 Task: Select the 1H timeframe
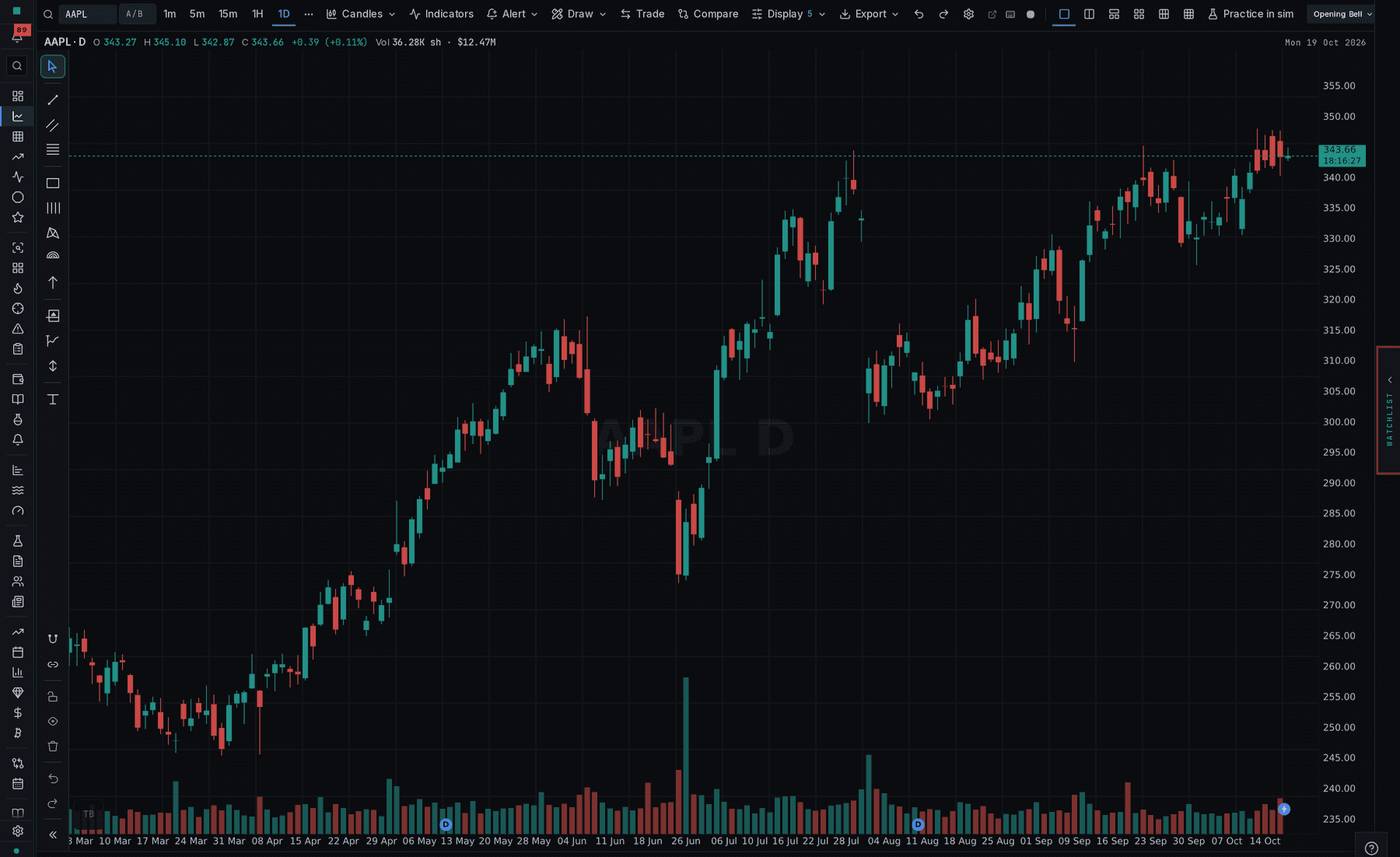(x=257, y=14)
